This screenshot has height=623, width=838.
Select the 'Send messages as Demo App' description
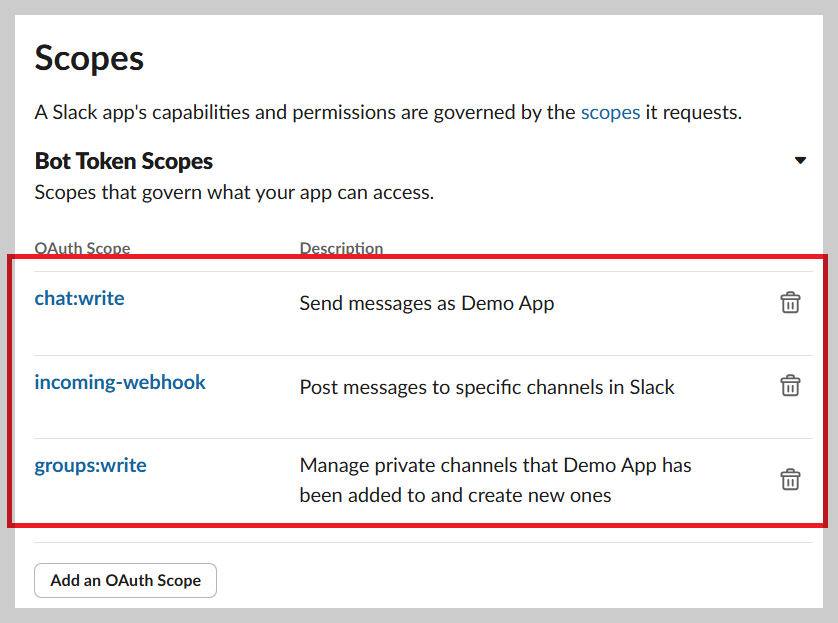coord(427,303)
